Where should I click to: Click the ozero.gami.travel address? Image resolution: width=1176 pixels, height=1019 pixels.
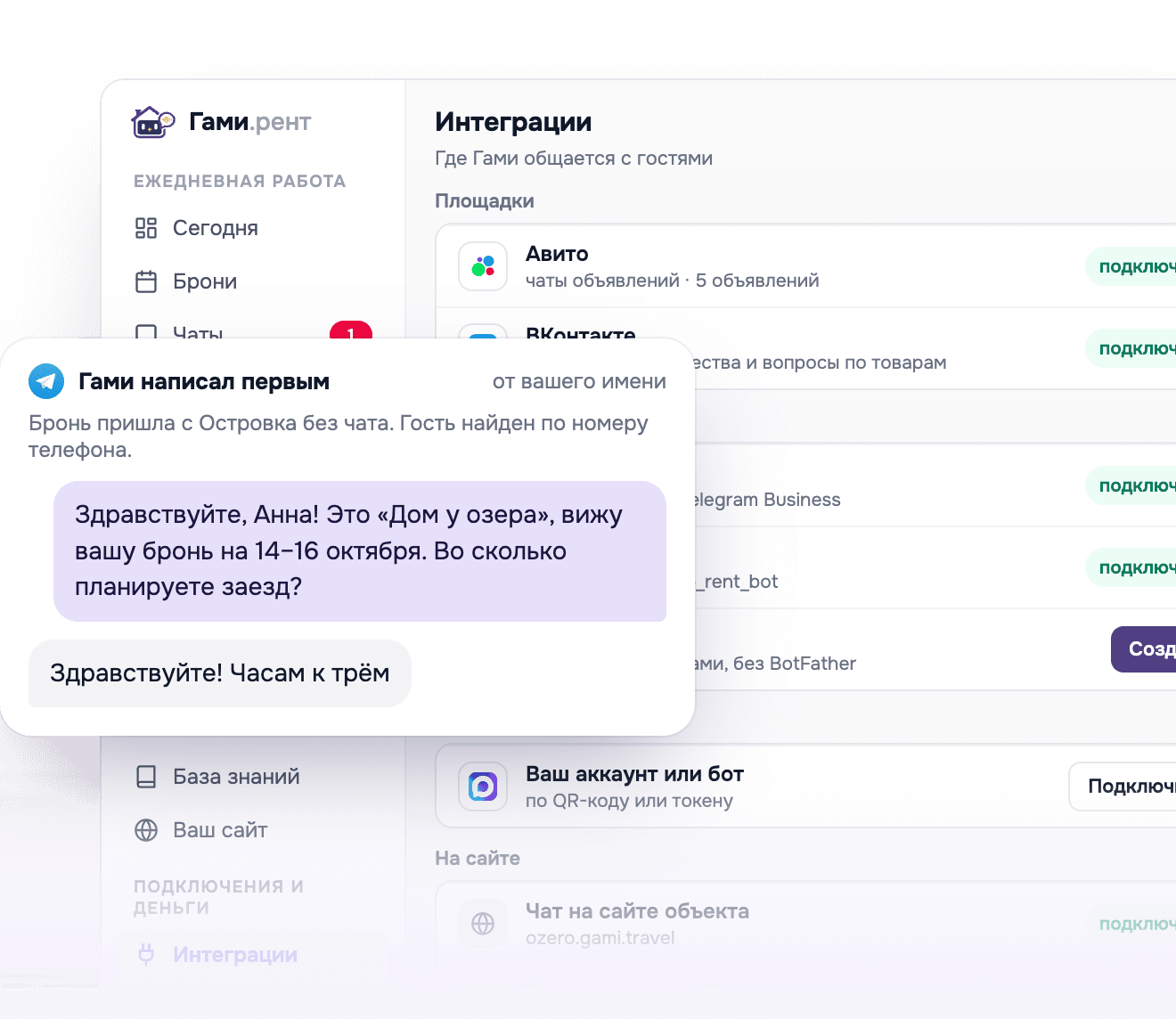(600, 938)
